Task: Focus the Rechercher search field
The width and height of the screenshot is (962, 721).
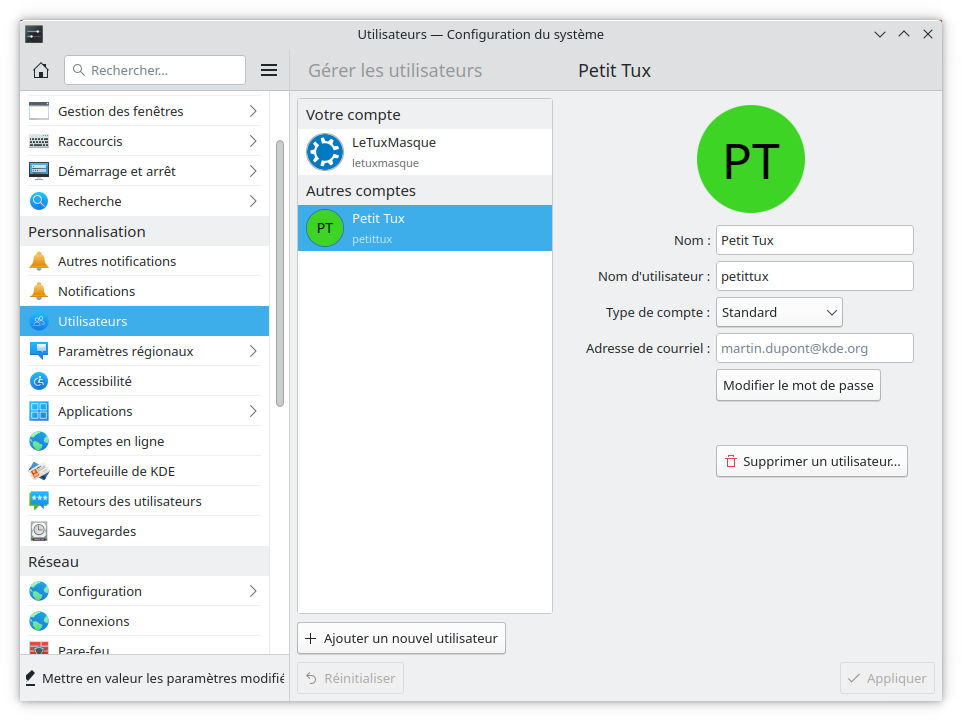Action: (x=155, y=70)
